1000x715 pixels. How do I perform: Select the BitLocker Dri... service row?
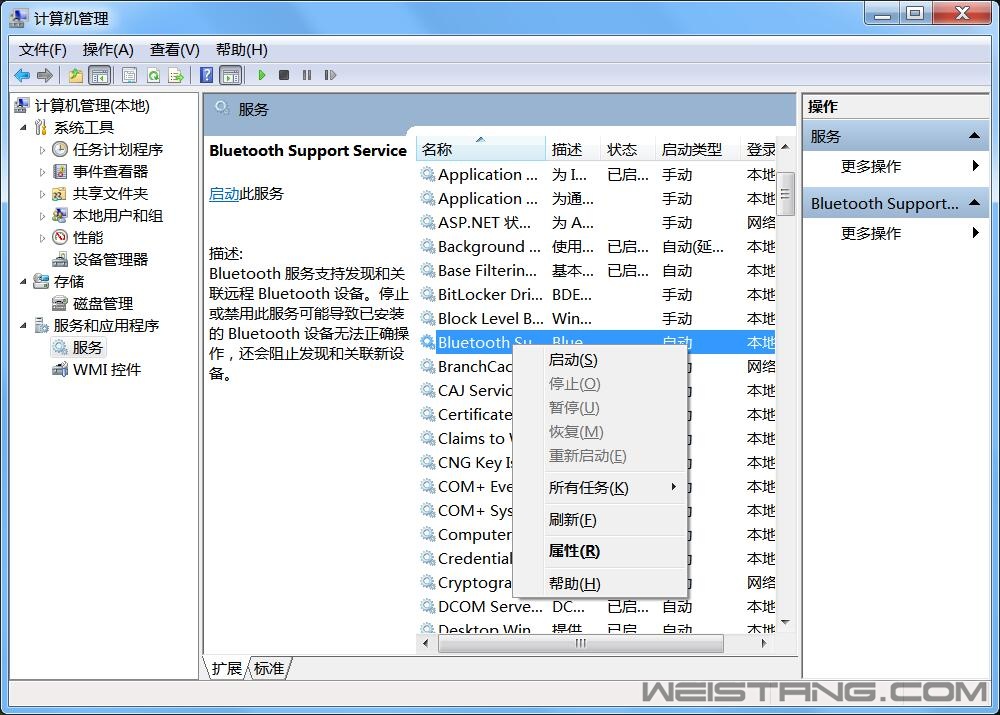pyautogui.click(x=597, y=295)
